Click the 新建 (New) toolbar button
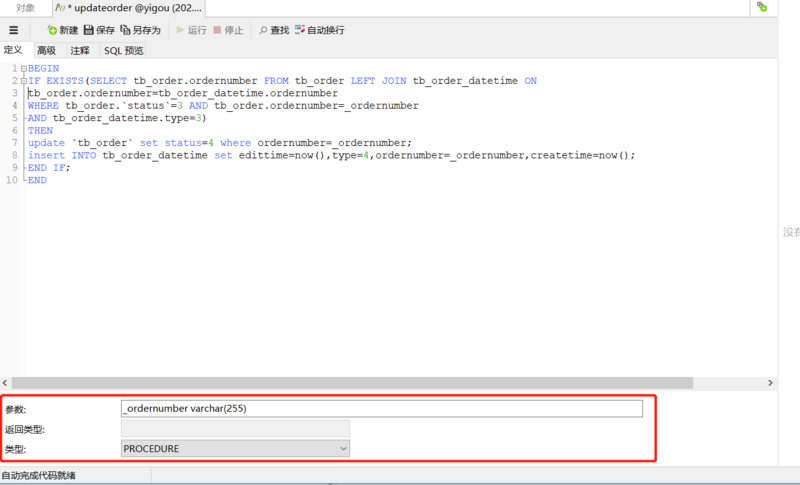This screenshot has width=800, height=485. point(62,30)
